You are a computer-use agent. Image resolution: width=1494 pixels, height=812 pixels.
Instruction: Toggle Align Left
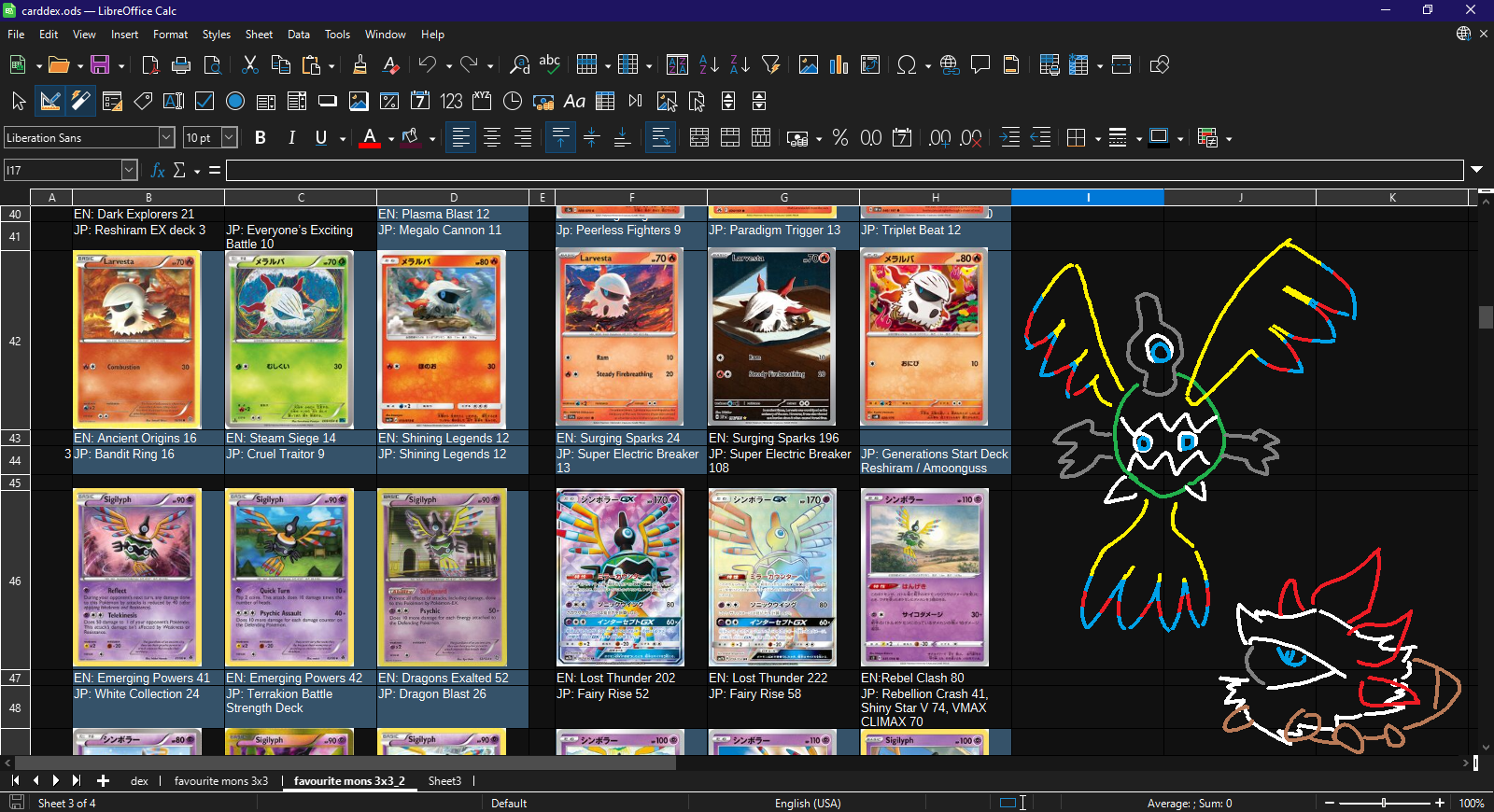pyautogui.click(x=460, y=138)
